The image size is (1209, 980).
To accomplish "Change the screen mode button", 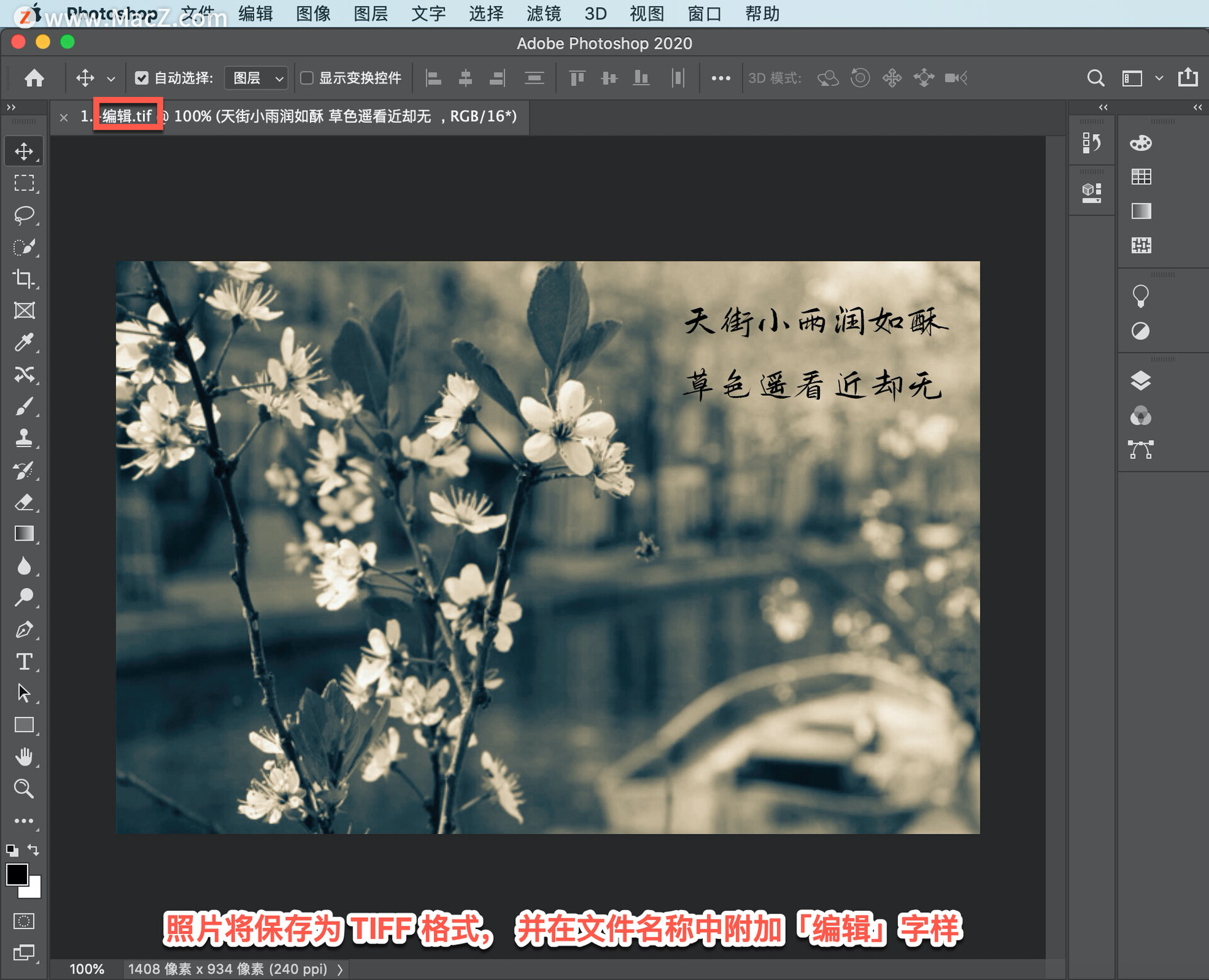I will tap(24, 952).
